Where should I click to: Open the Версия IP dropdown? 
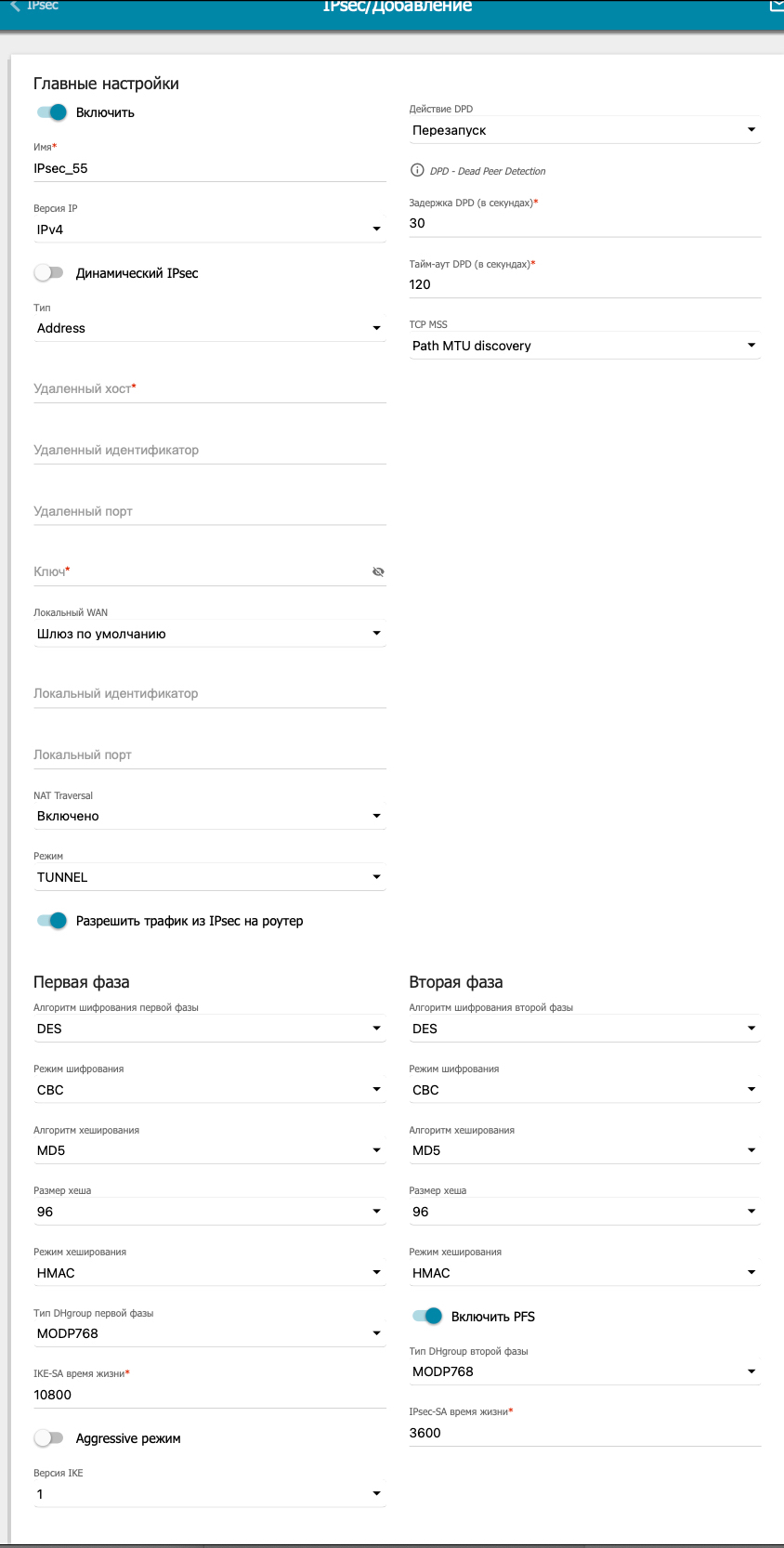point(209,230)
